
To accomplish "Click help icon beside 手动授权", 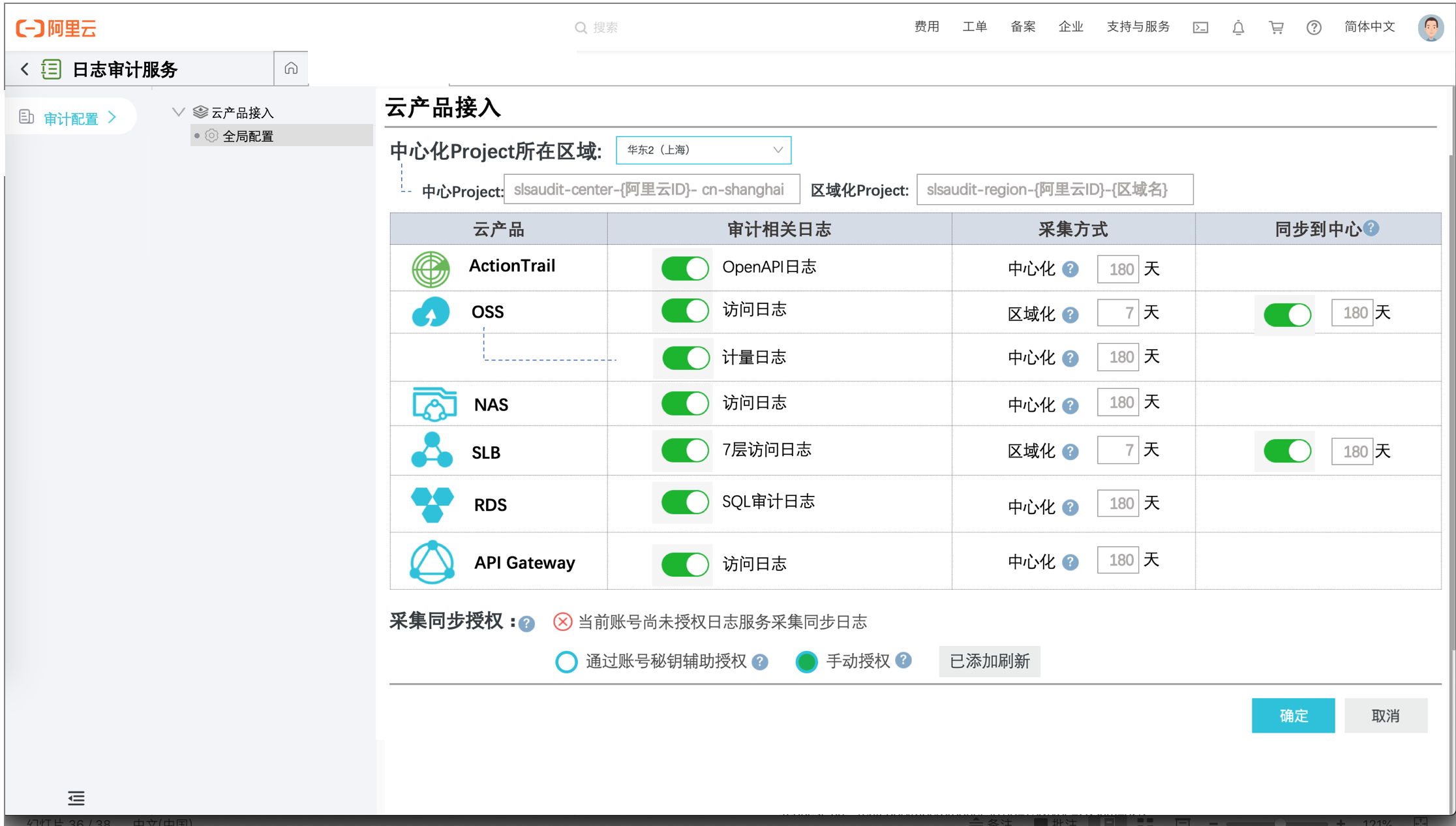I will coord(903,660).
